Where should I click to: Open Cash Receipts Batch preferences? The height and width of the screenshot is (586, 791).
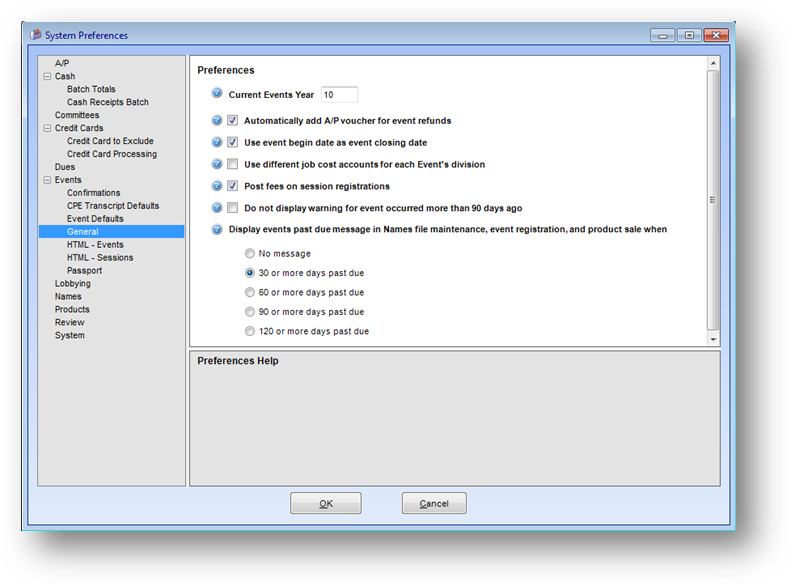point(107,102)
